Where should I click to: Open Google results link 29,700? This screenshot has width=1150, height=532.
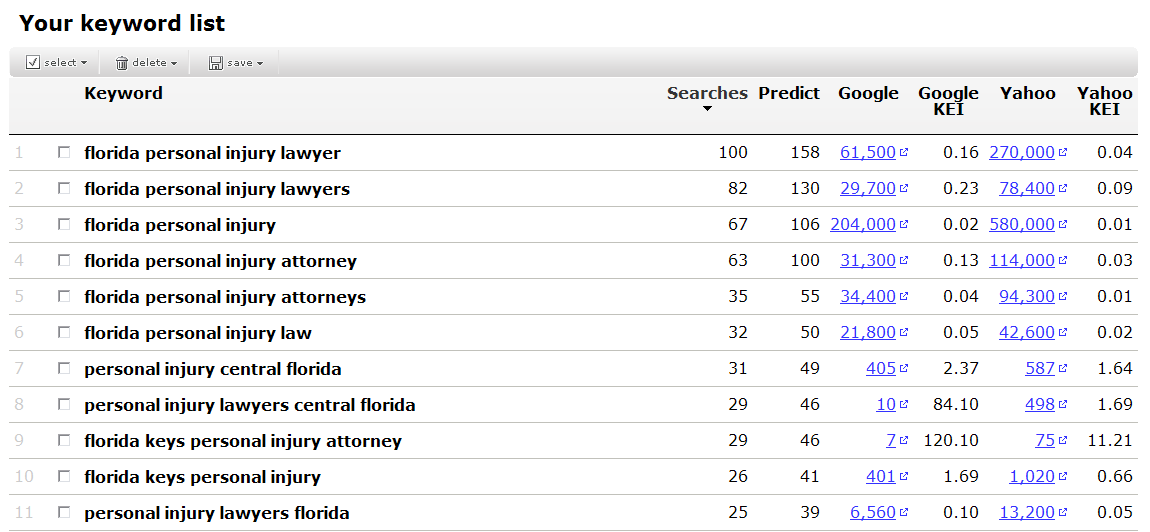(x=867, y=189)
